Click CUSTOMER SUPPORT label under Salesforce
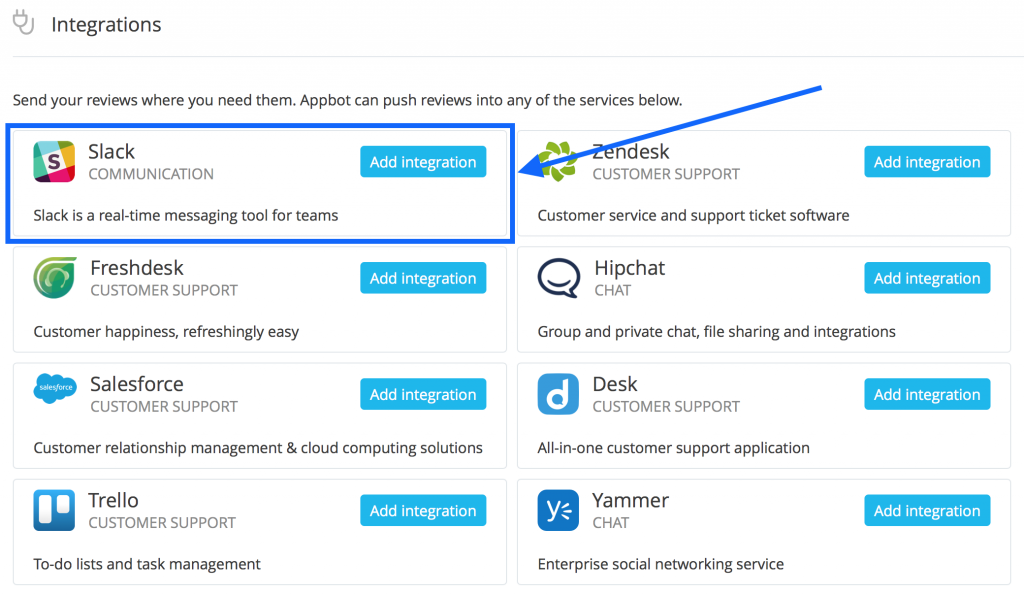 164,406
